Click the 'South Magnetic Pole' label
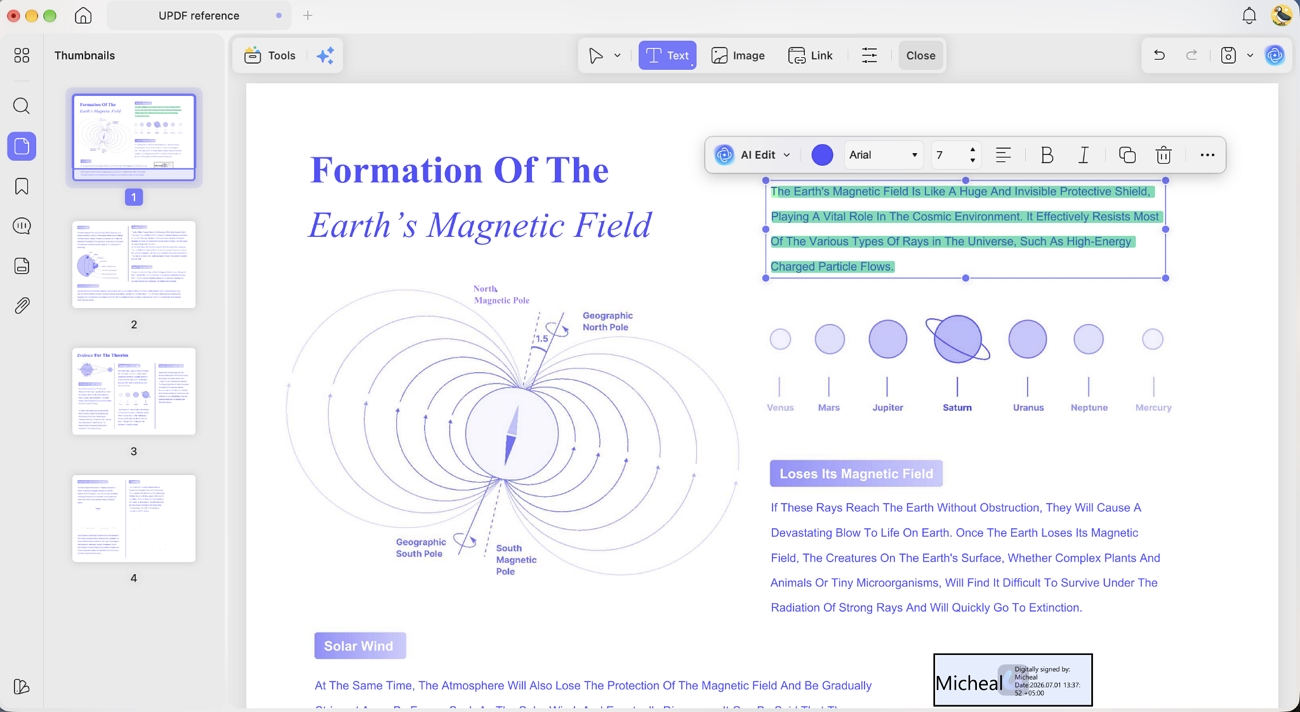Image resolution: width=1300 pixels, height=712 pixels. pyautogui.click(x=516, y=559)
